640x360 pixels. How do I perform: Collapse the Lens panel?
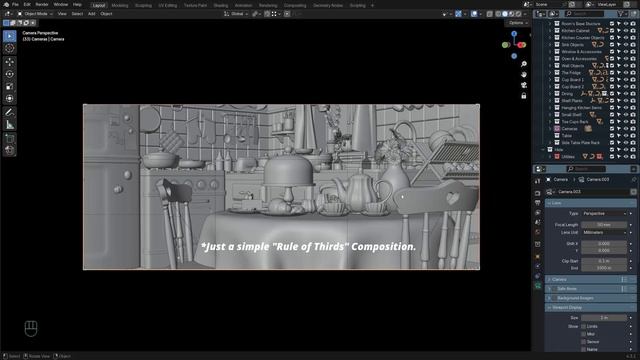(x=590, y=203)
